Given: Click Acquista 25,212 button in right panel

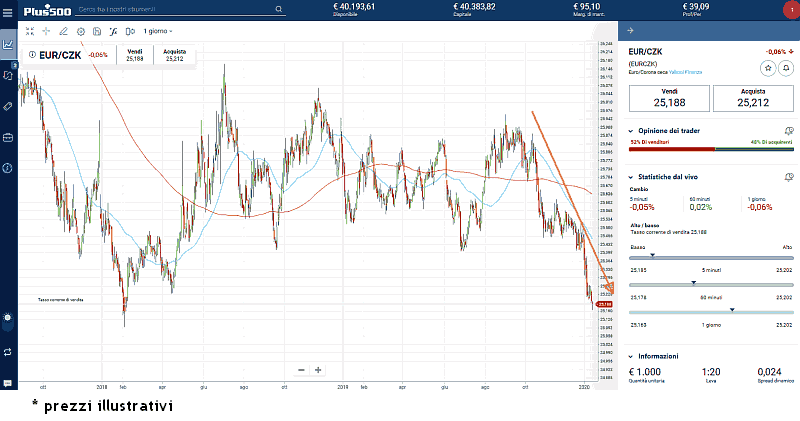Looking at the screenshot, I should click(x=752, y=98).
